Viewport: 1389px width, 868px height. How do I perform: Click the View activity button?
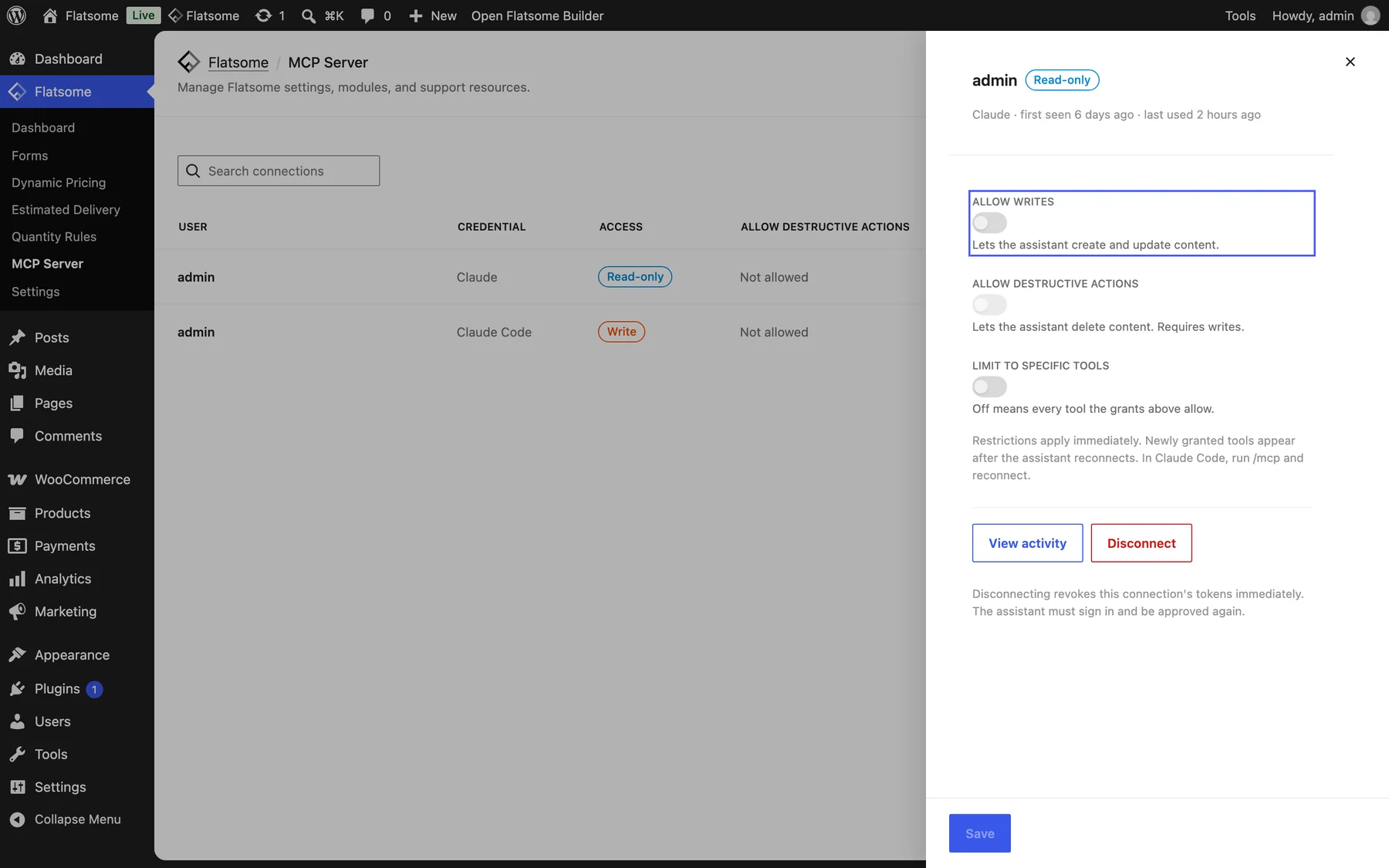1027,543
